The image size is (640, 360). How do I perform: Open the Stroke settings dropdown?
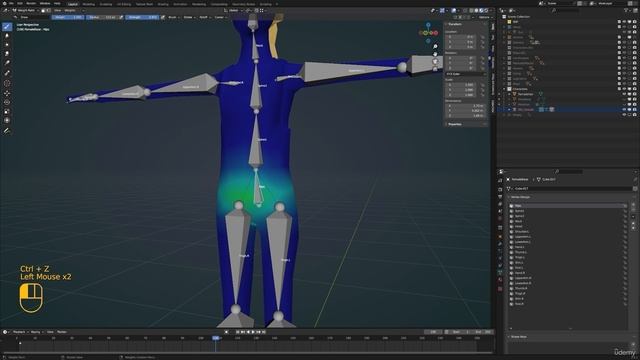coord(189,17)
